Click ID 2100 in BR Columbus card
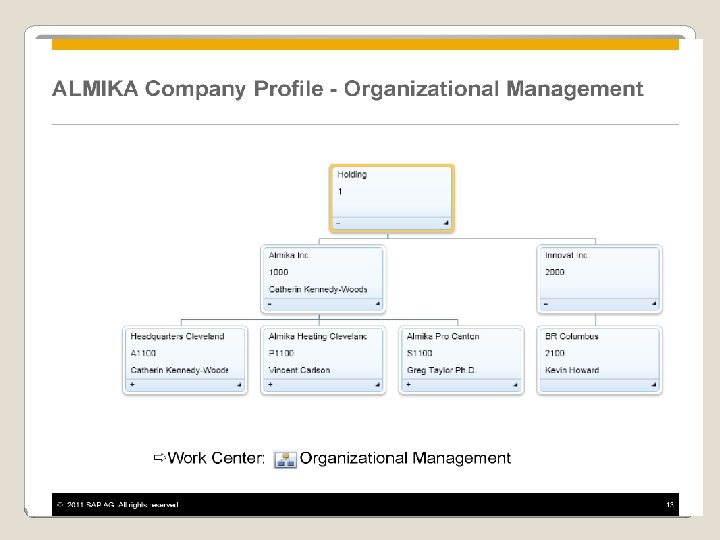Image resolution: width=720 pixels, height=540 pixels. pos(555,353)
